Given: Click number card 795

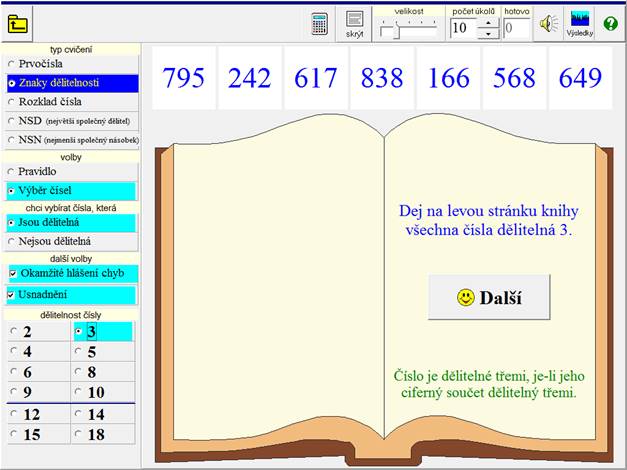Looking at the screenshot, I should pos(184,78).
